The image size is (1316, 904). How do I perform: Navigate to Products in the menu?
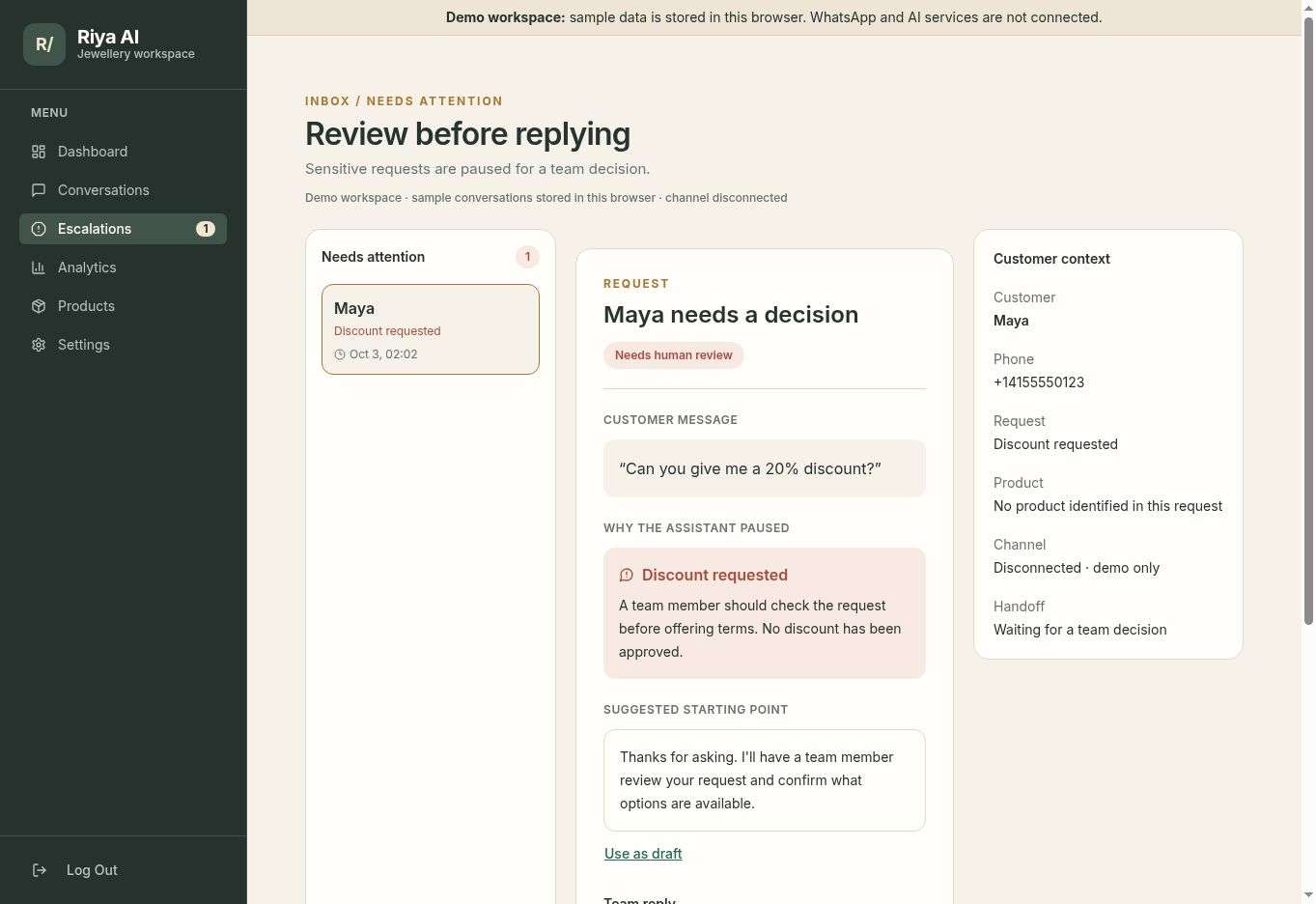123,306
